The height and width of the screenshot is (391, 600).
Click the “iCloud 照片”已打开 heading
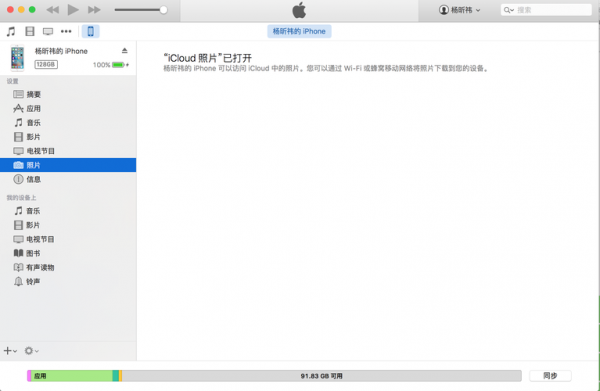tap(207, 58)
